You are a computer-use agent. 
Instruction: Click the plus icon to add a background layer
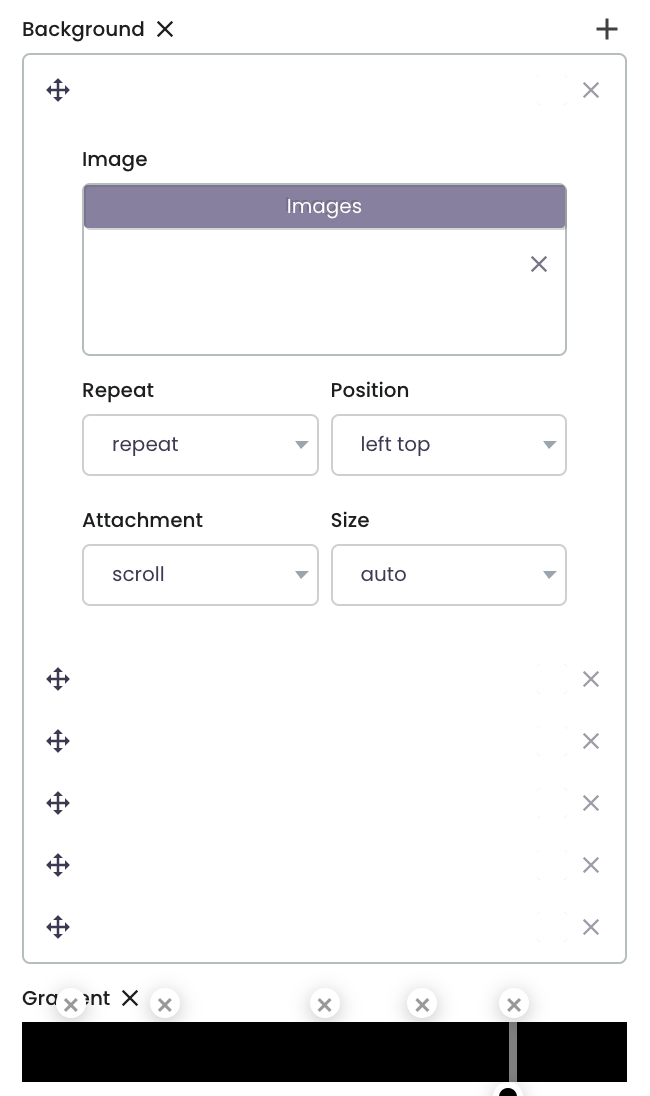[x=607, y=29]
